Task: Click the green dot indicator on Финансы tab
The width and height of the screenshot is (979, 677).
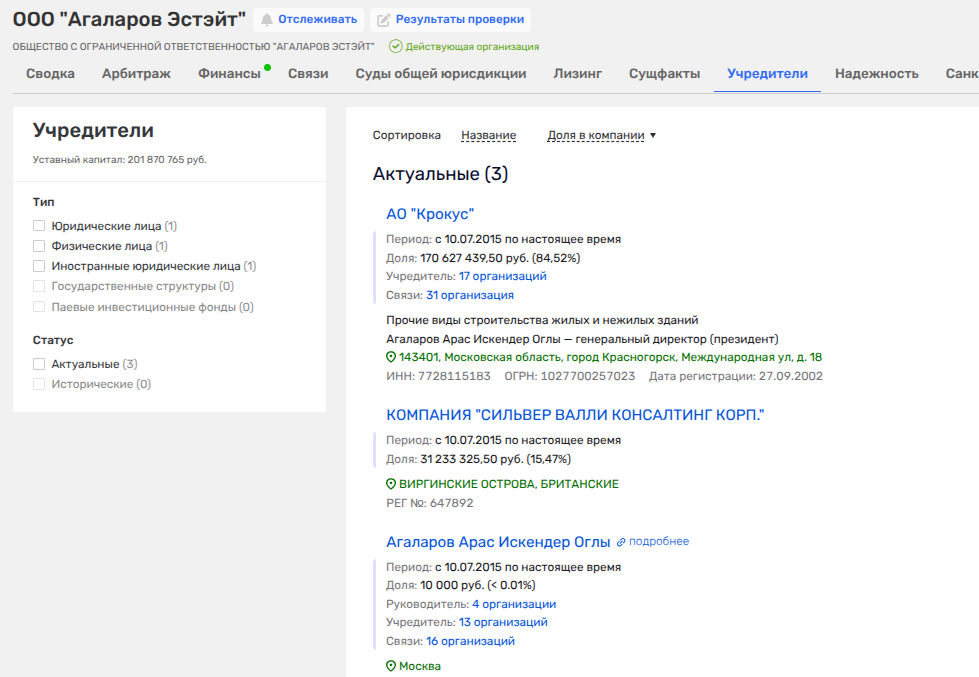Action: (267, 67)
